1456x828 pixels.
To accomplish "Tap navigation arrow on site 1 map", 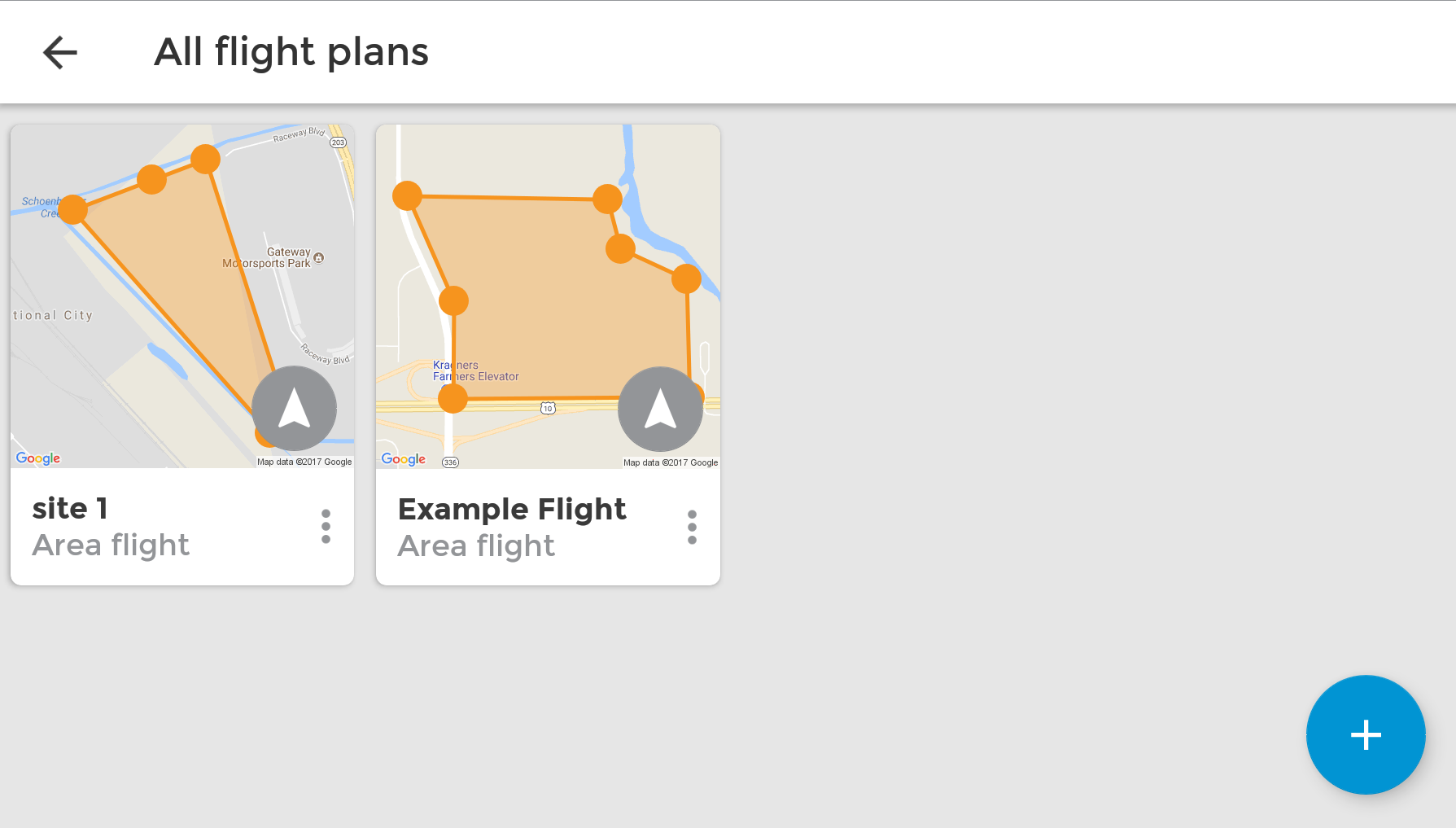I will pos(294,408).
